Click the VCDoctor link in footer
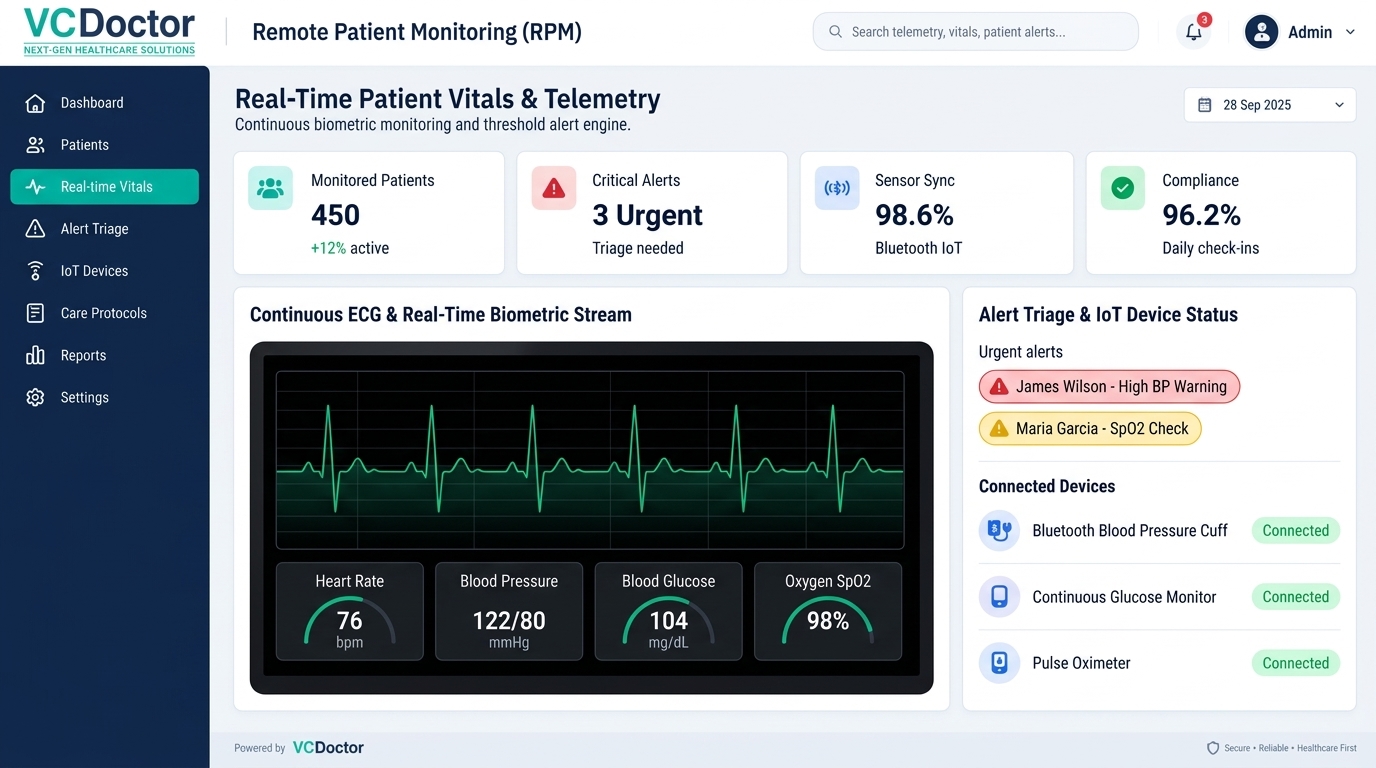Viewport: 1376px width, 768px height. click(328, 748)
